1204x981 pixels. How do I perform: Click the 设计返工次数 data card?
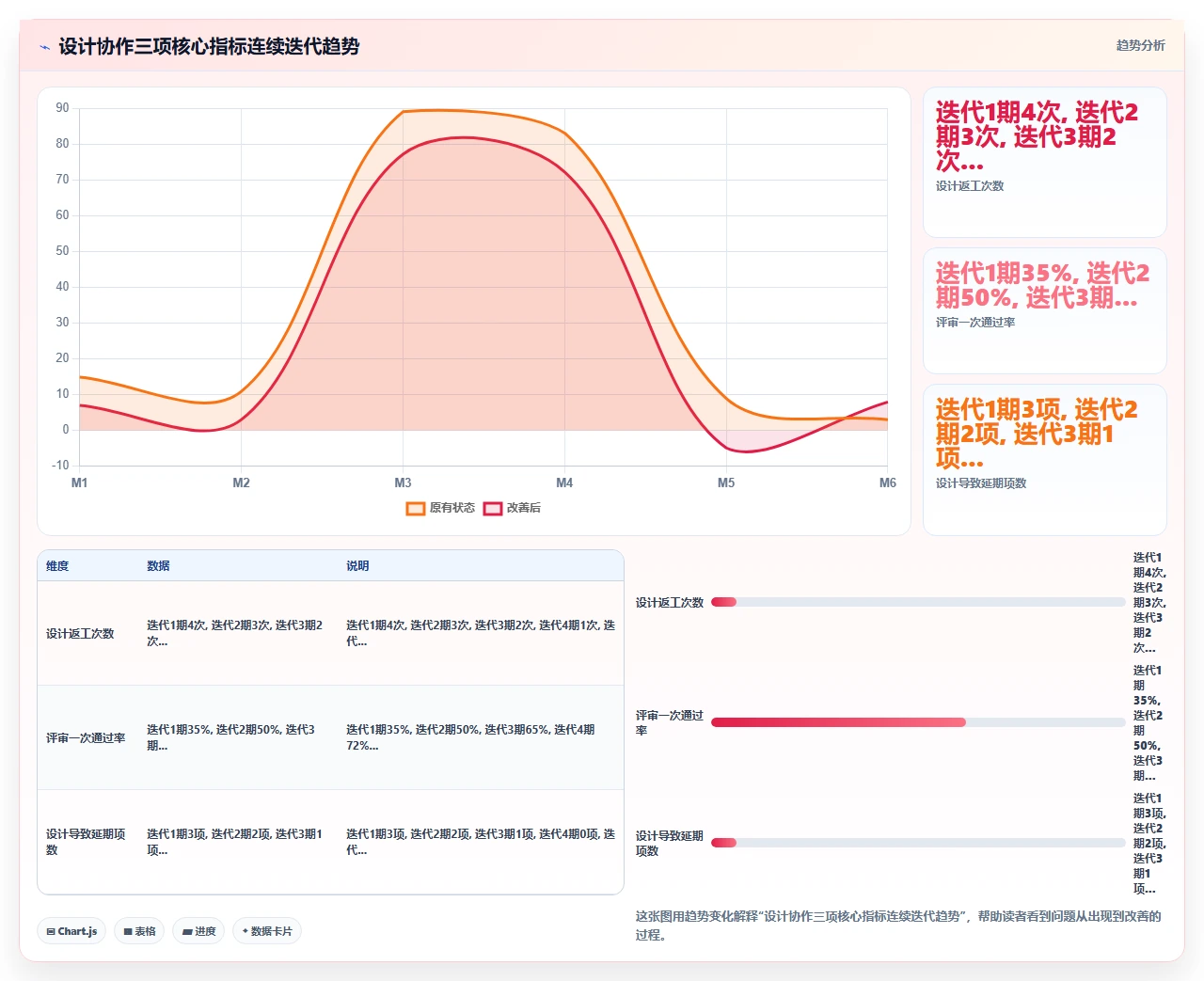1044,163
